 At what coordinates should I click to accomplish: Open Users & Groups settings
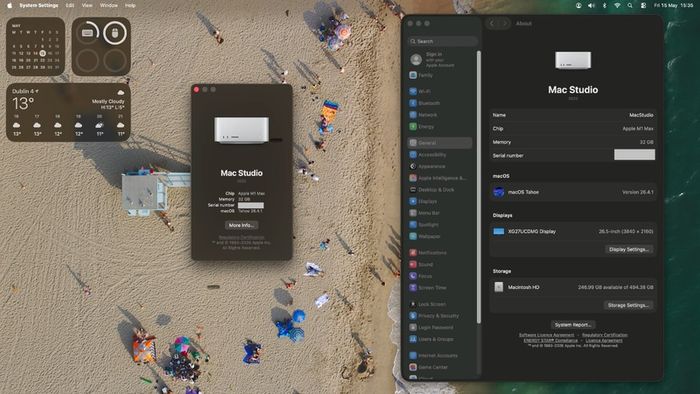pos(440,339)
